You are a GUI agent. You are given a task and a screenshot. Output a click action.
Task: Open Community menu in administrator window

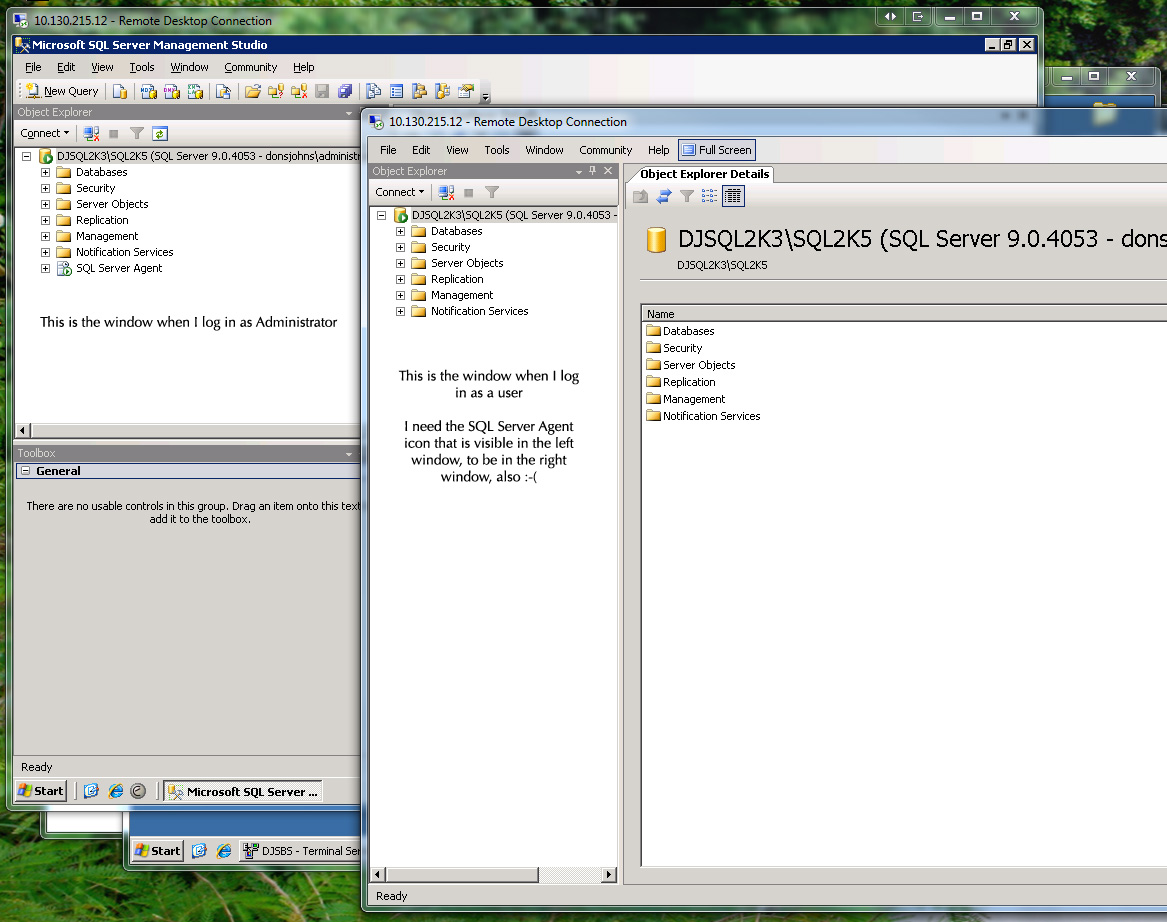pos(250,67)
